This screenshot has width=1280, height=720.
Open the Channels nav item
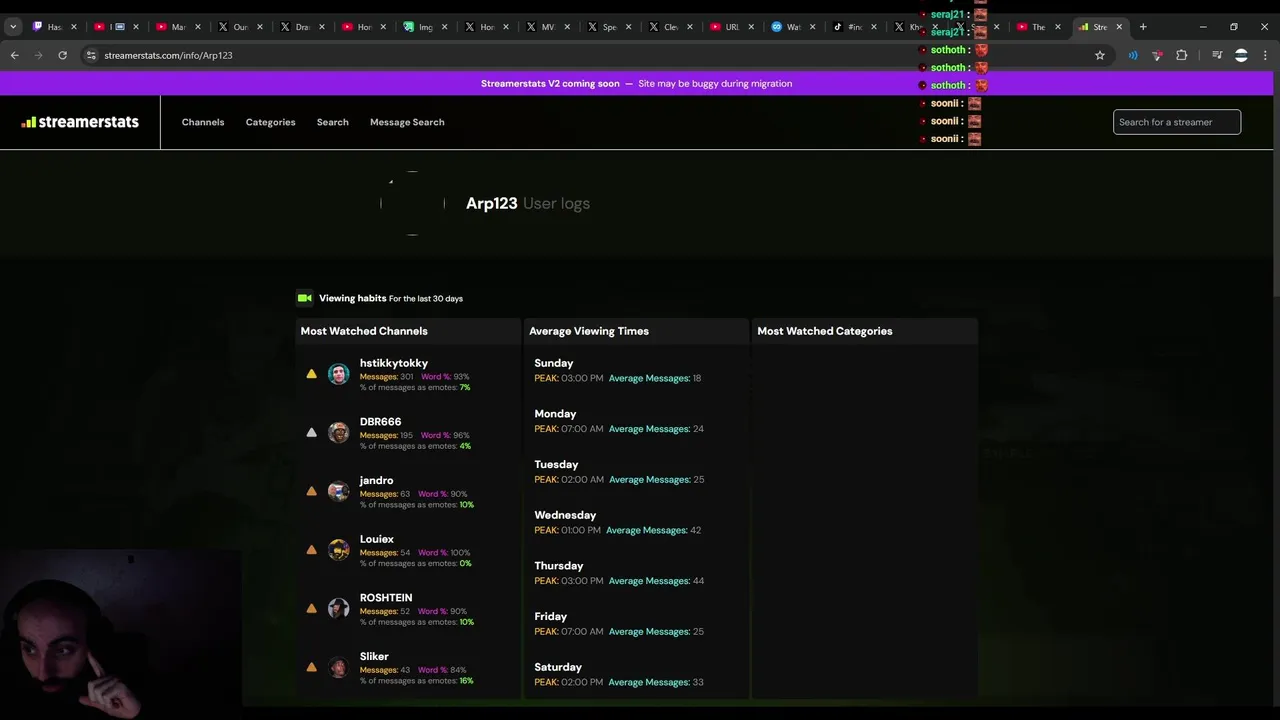203,122
